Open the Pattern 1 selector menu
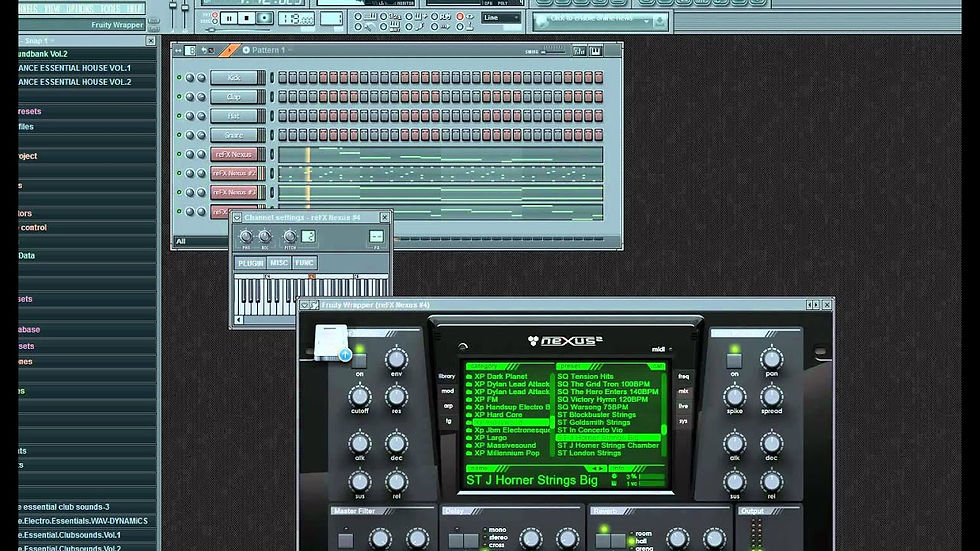Image resolution: width=980 pixels, height=551 pixels. point(268,50)
